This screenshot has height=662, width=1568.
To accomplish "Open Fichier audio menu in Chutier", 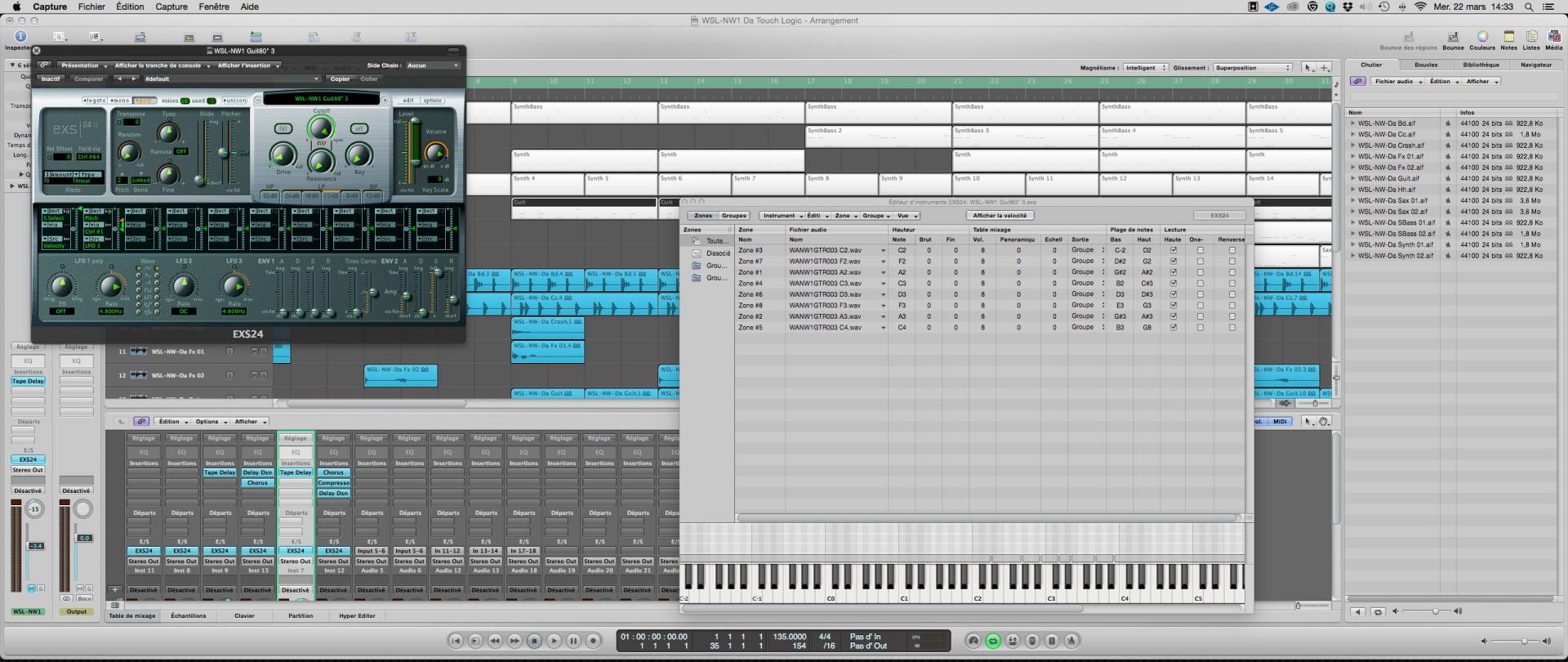I will pyautogui.click(x=1397, y=82).
